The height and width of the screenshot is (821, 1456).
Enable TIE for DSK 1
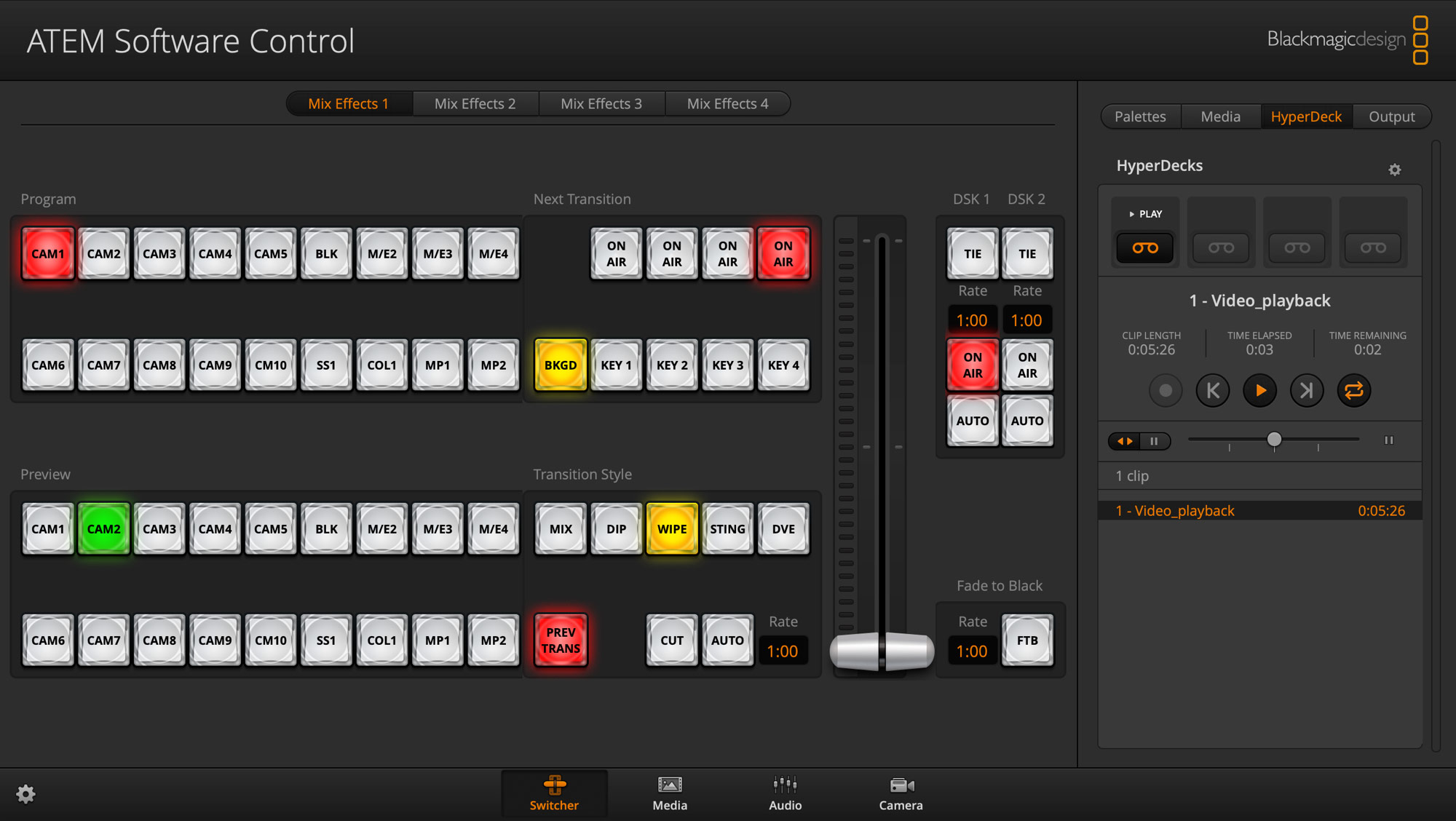[972, 253]
